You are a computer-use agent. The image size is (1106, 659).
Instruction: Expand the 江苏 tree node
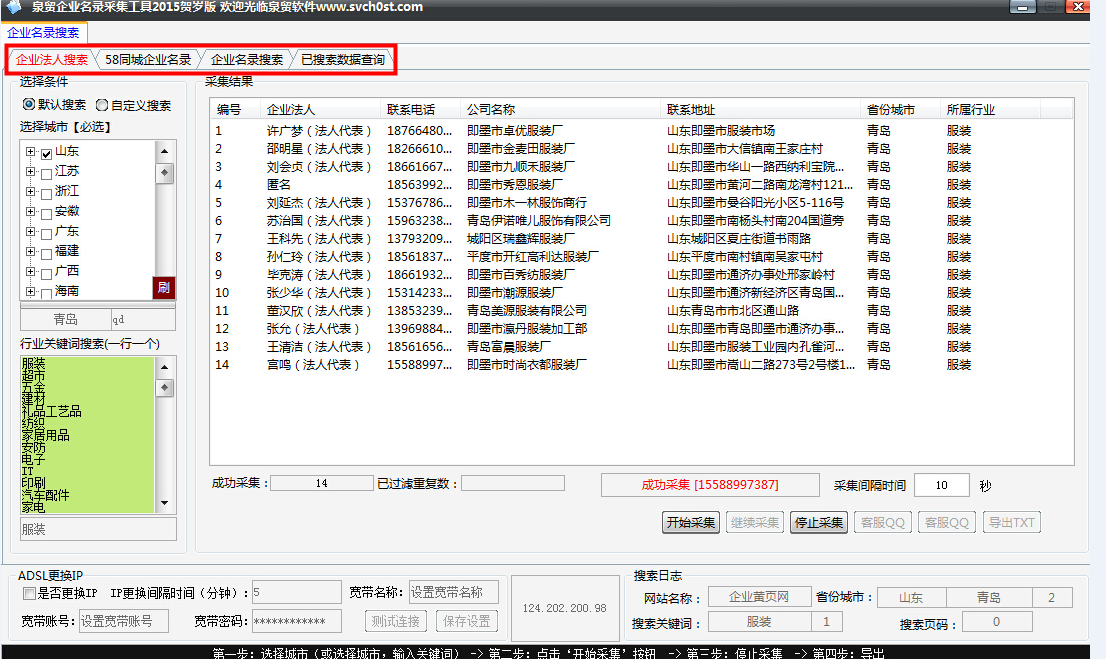30,171
